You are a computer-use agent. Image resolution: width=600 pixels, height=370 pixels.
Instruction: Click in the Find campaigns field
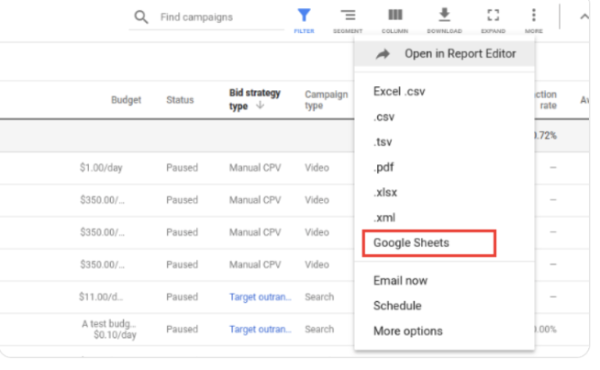(220, 17)
